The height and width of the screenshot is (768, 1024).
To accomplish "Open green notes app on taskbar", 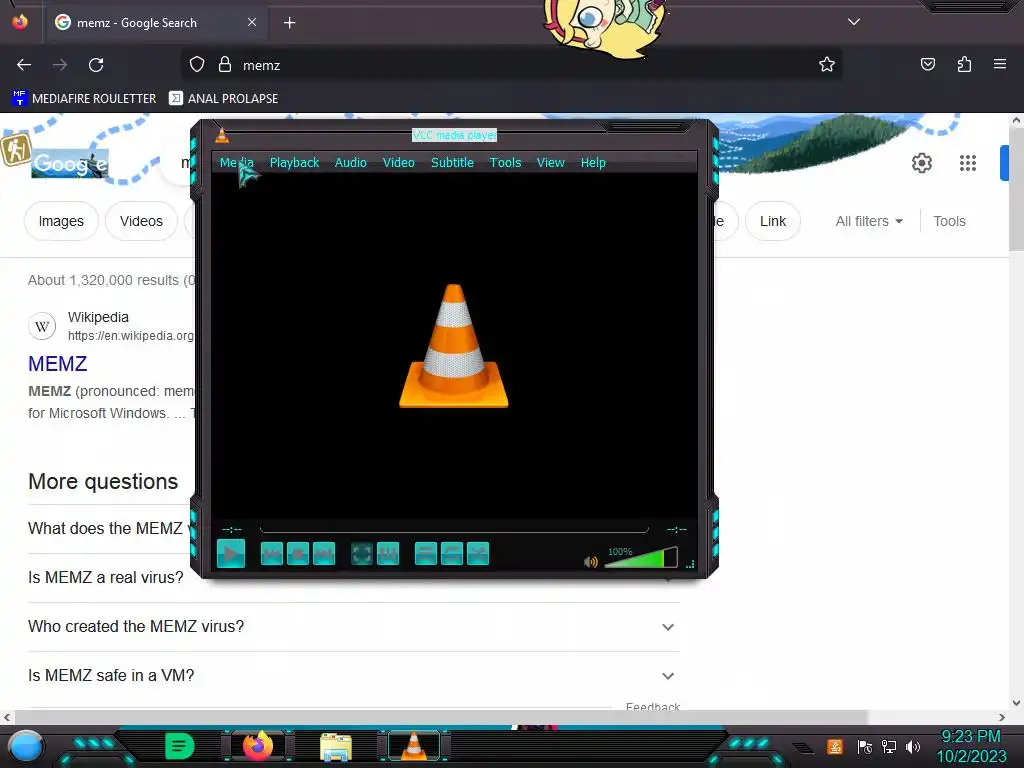I will 179,746.
